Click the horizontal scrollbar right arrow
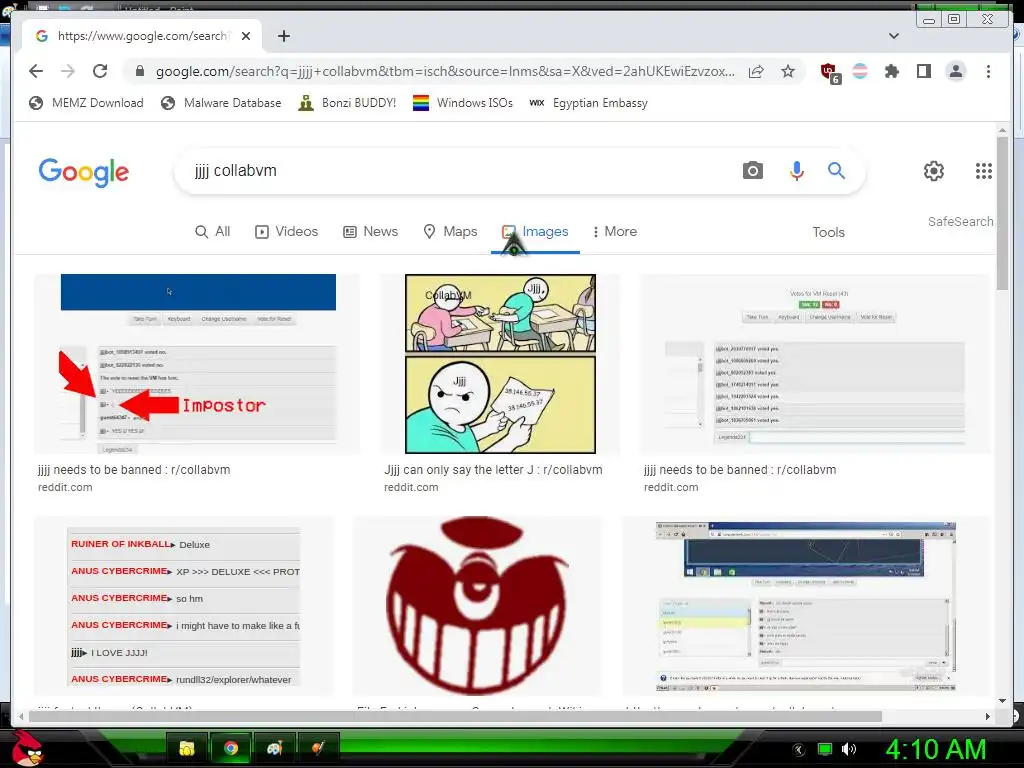 (987, 716)
